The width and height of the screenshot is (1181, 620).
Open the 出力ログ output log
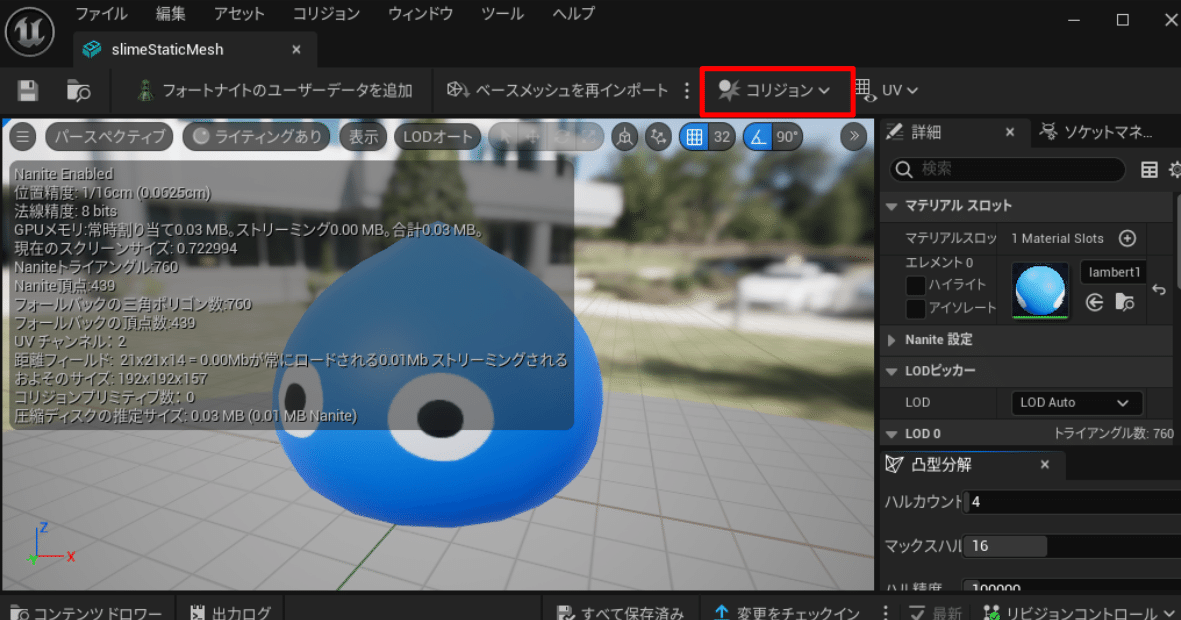(230, 612)
